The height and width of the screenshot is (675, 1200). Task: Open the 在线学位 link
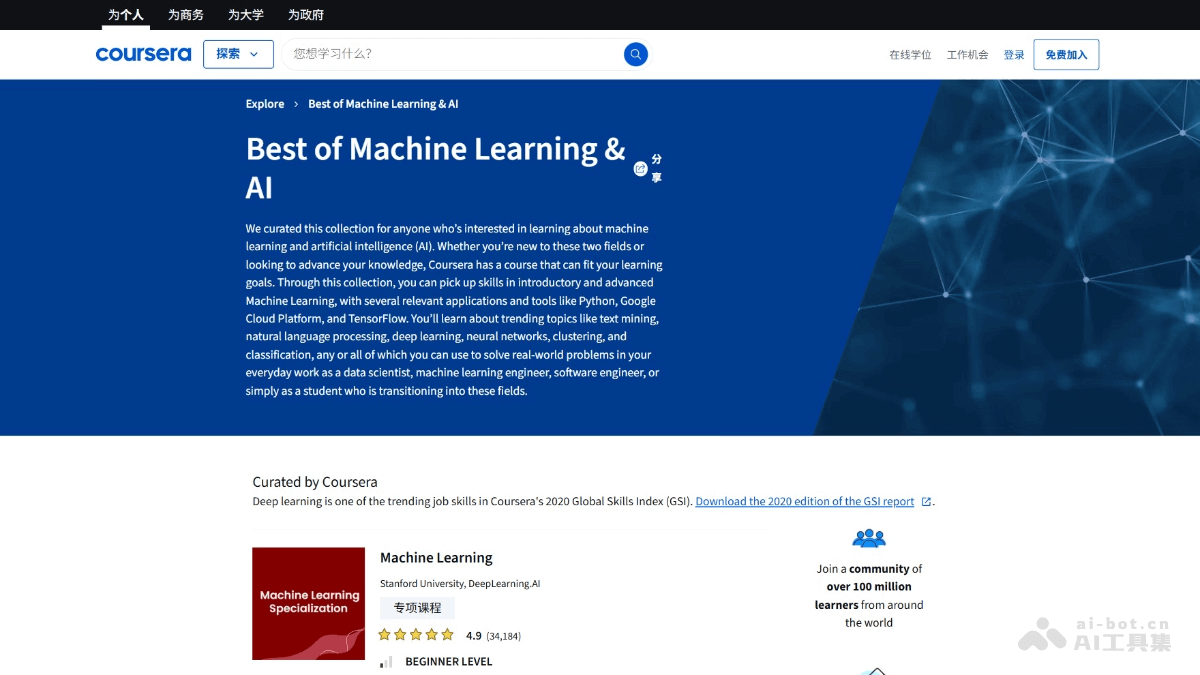(910, 54)
